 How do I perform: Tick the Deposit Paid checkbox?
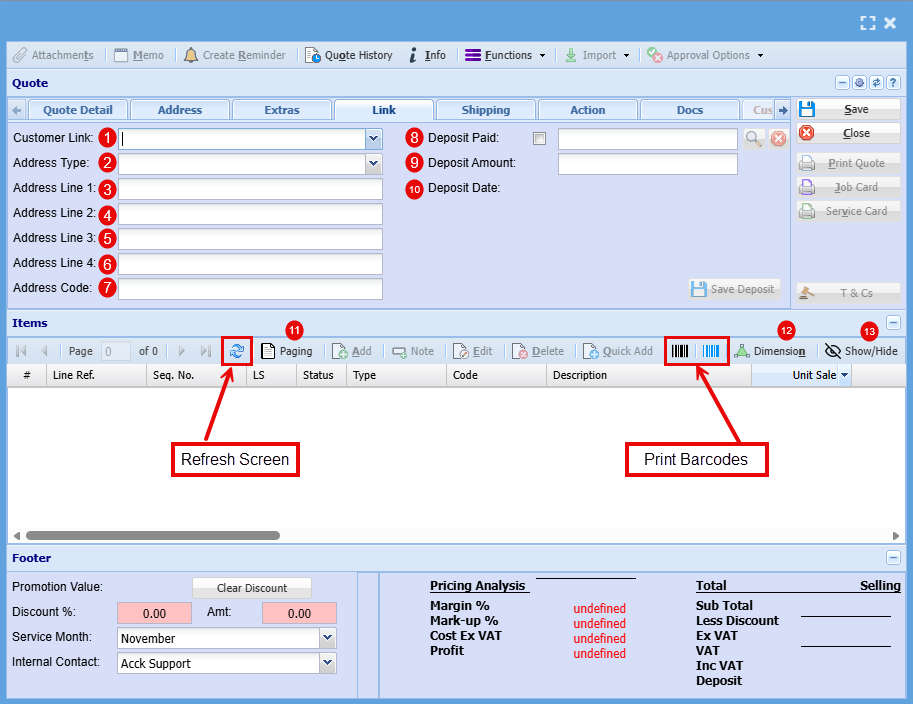(x=540, y=139)
